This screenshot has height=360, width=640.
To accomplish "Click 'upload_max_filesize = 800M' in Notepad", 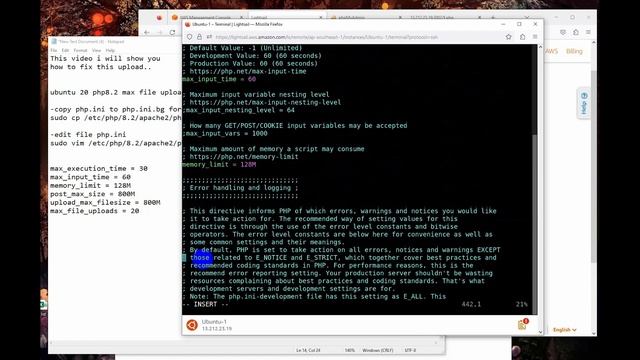I will pyautogui.click(x=105, y=202).
